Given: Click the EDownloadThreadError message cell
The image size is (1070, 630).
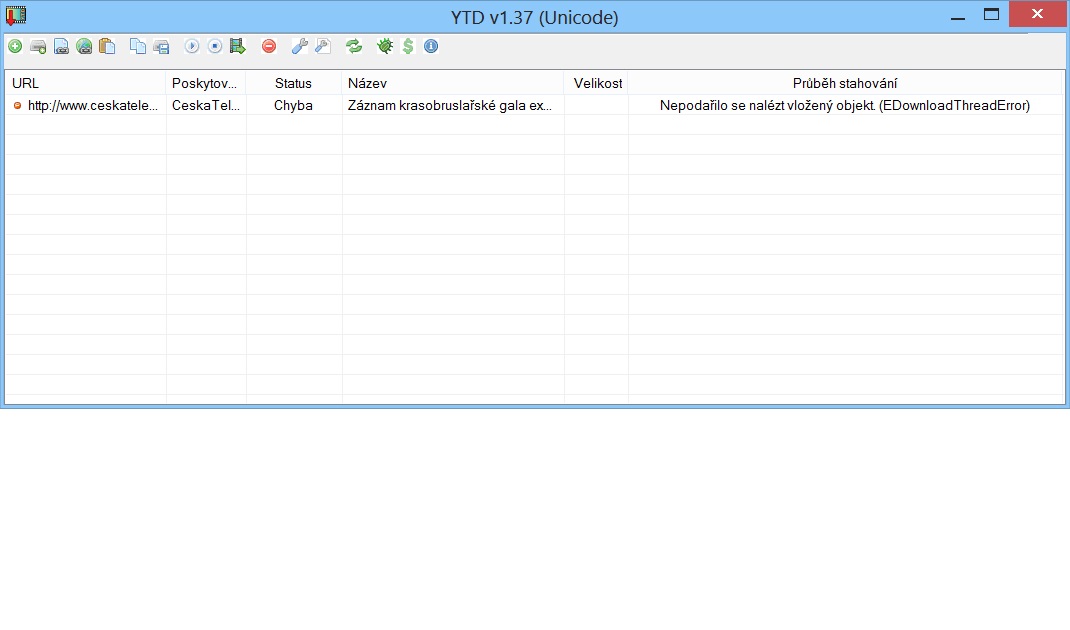Looking at the screenshot, I should 845,105.
